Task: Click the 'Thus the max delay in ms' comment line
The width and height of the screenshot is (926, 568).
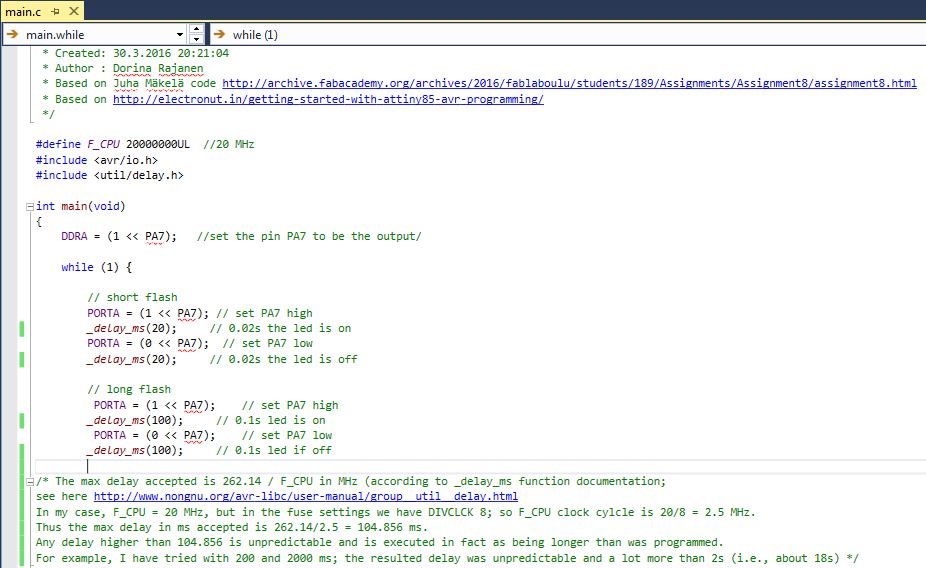Action: click(232, 527)
